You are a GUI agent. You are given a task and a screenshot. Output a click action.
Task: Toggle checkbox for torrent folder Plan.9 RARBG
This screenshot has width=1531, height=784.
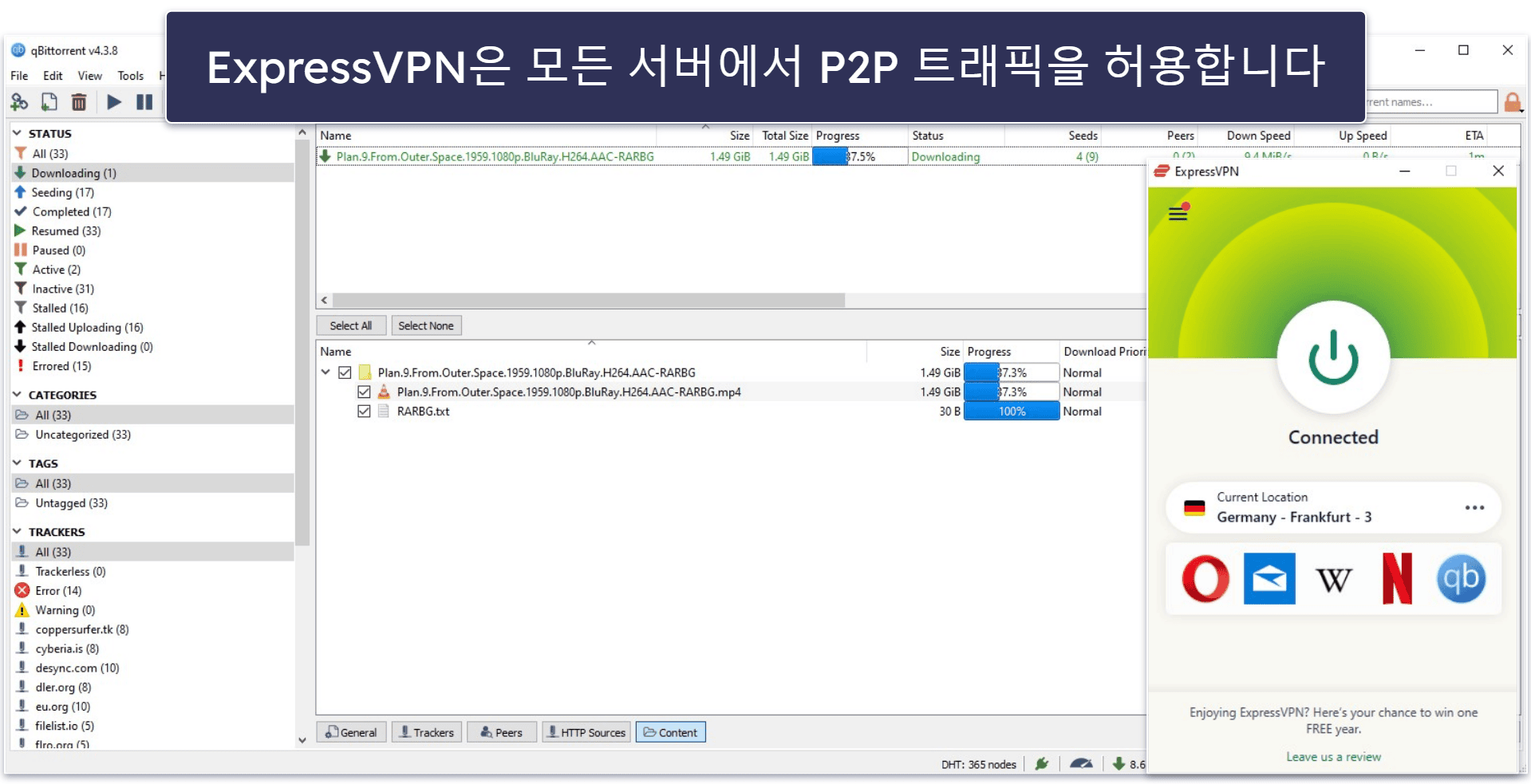point(345,372)
